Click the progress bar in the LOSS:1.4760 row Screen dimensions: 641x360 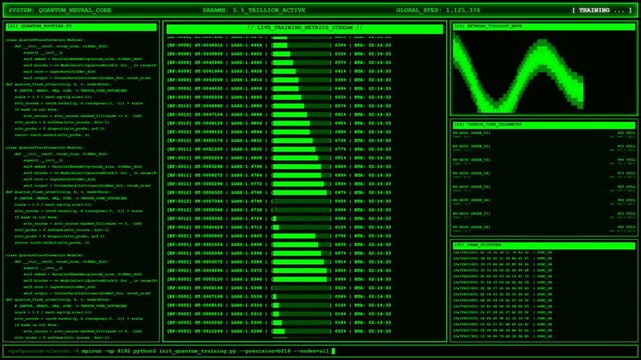[301, 192]
